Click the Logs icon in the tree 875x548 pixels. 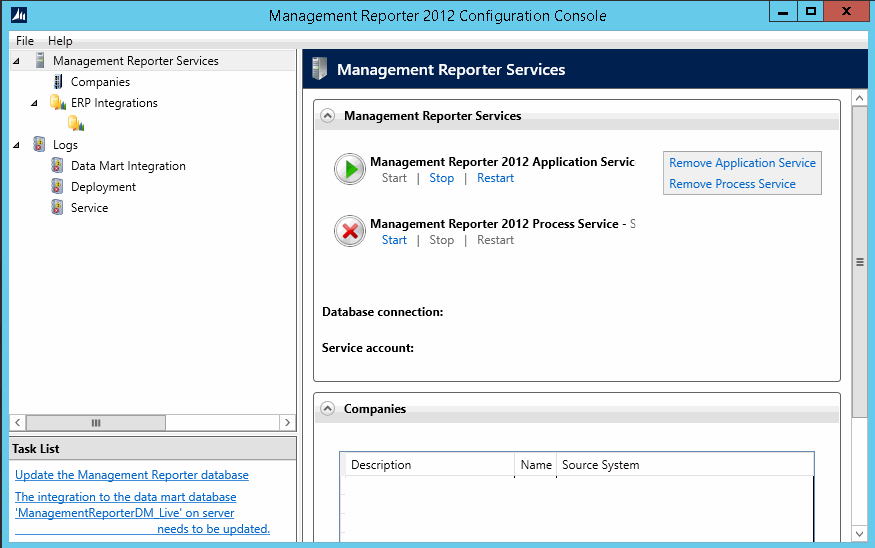(40, 145)
